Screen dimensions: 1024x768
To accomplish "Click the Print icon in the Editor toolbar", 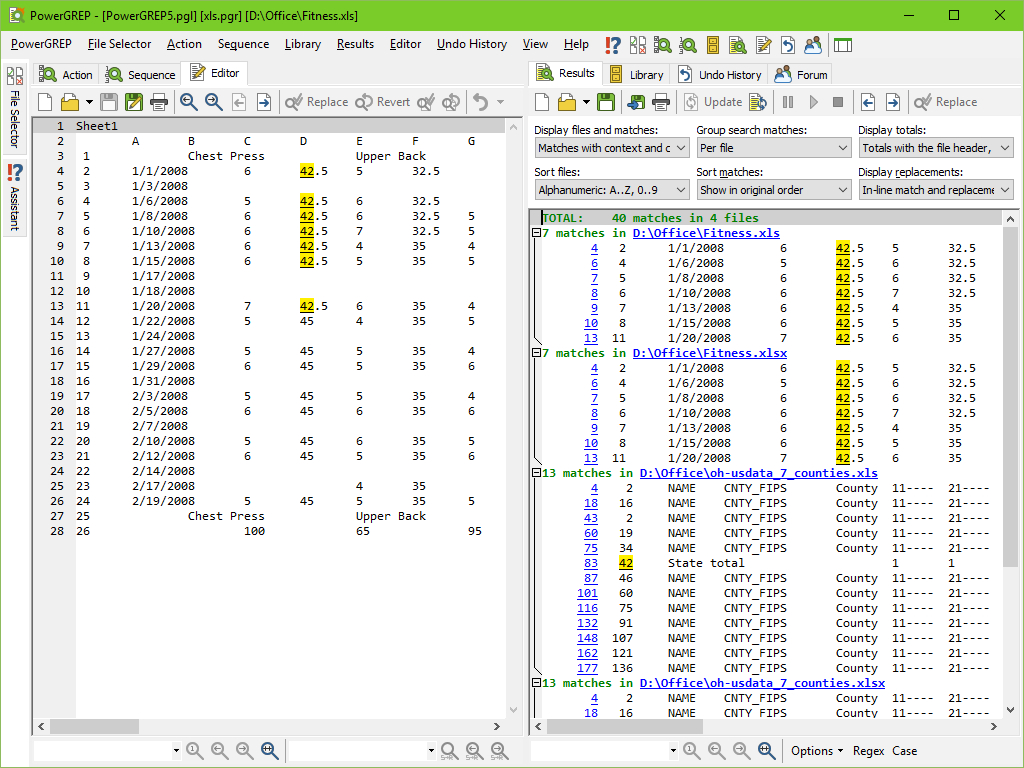I will [159, 102].
